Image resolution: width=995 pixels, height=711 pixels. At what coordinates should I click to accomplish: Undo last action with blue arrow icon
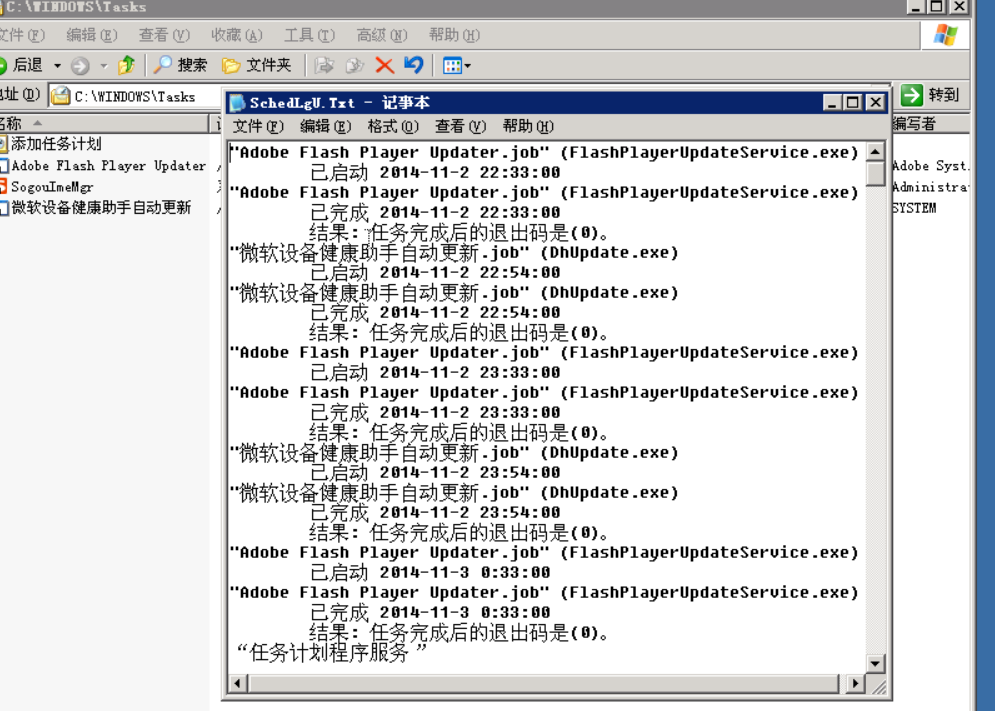click(x=413, y=65)
